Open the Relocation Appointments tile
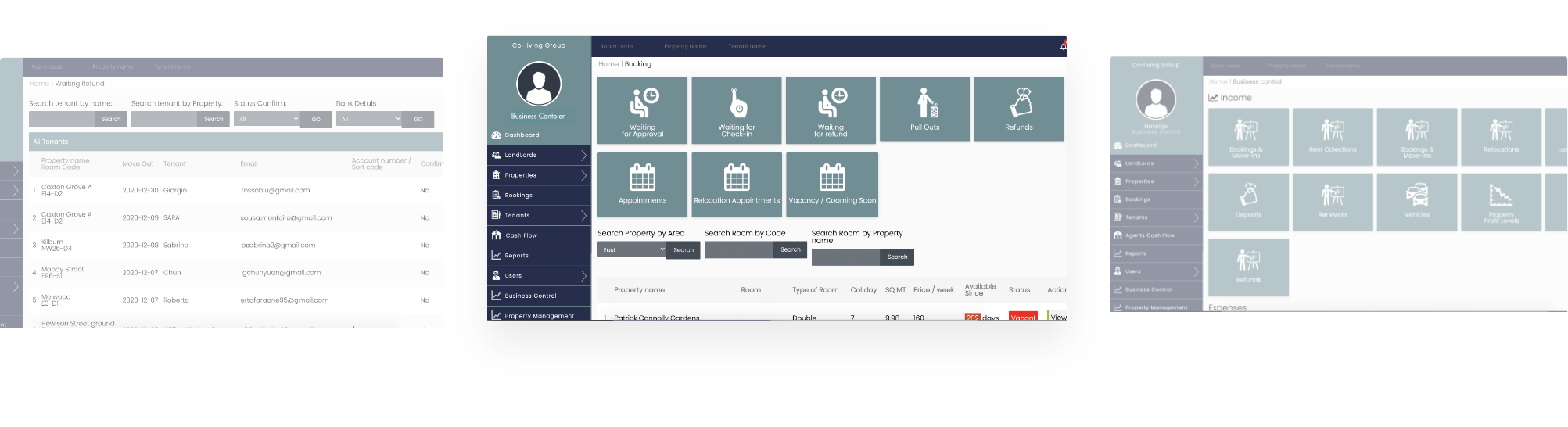1568x427 pixels. (736, 184)
